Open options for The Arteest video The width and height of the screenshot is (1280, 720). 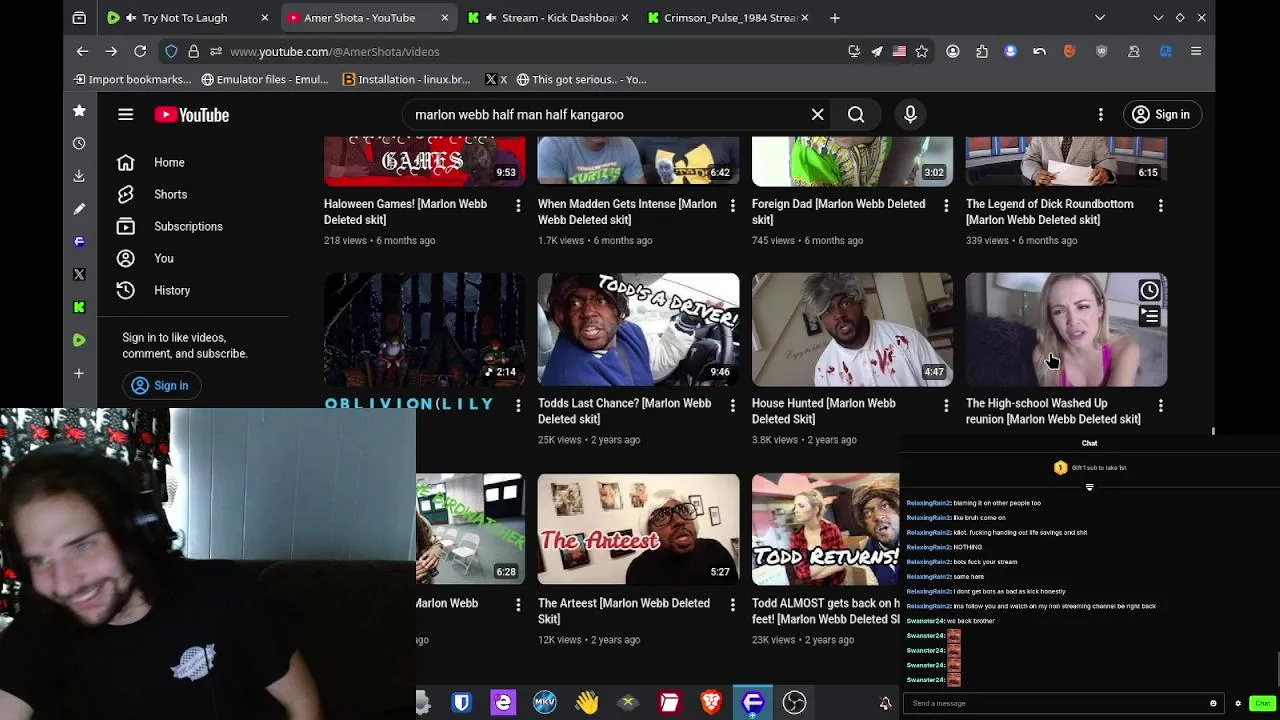[x=732, y=605]
